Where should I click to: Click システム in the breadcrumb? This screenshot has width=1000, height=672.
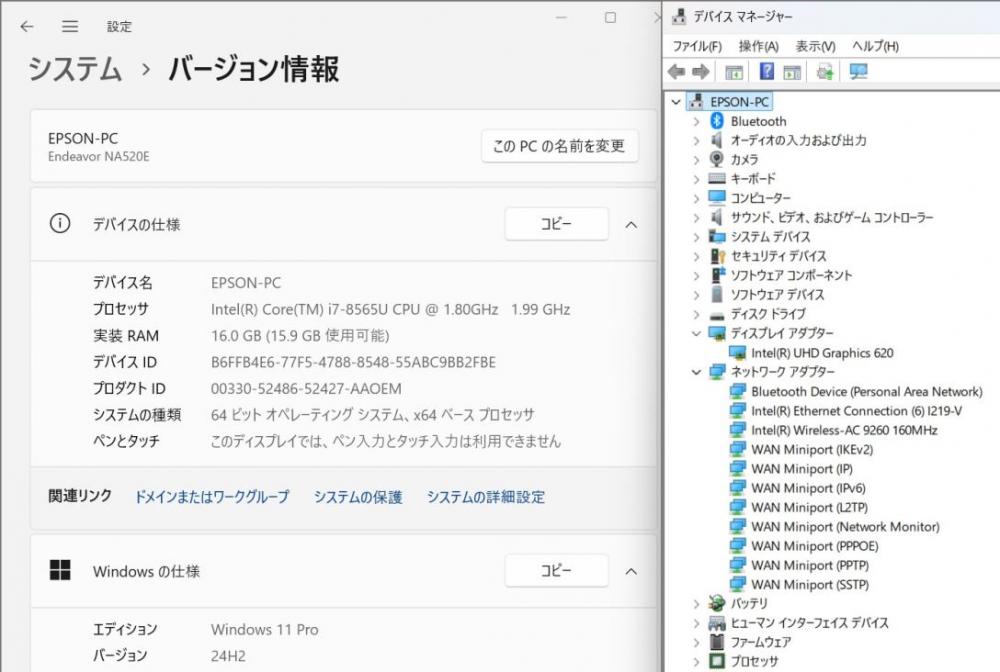[75, 69]
